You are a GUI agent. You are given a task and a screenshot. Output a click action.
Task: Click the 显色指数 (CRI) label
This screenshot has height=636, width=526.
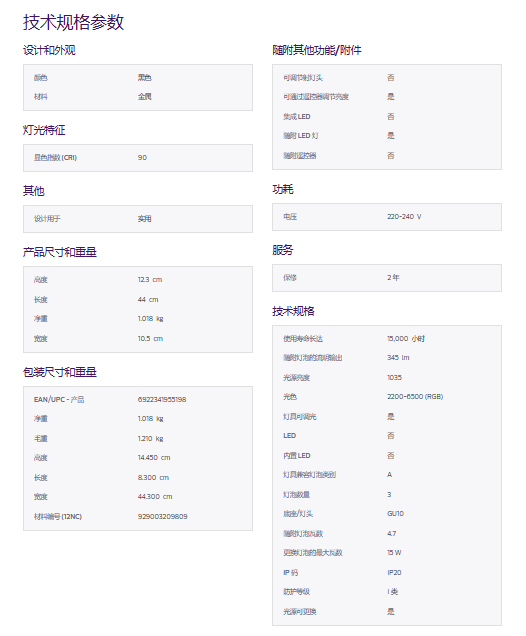pyautogui.click(x=55, y=157)
